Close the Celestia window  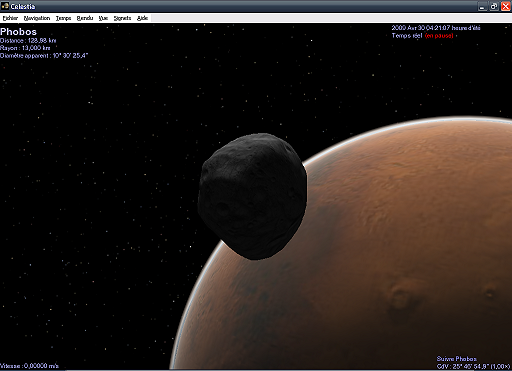point(505,6)
